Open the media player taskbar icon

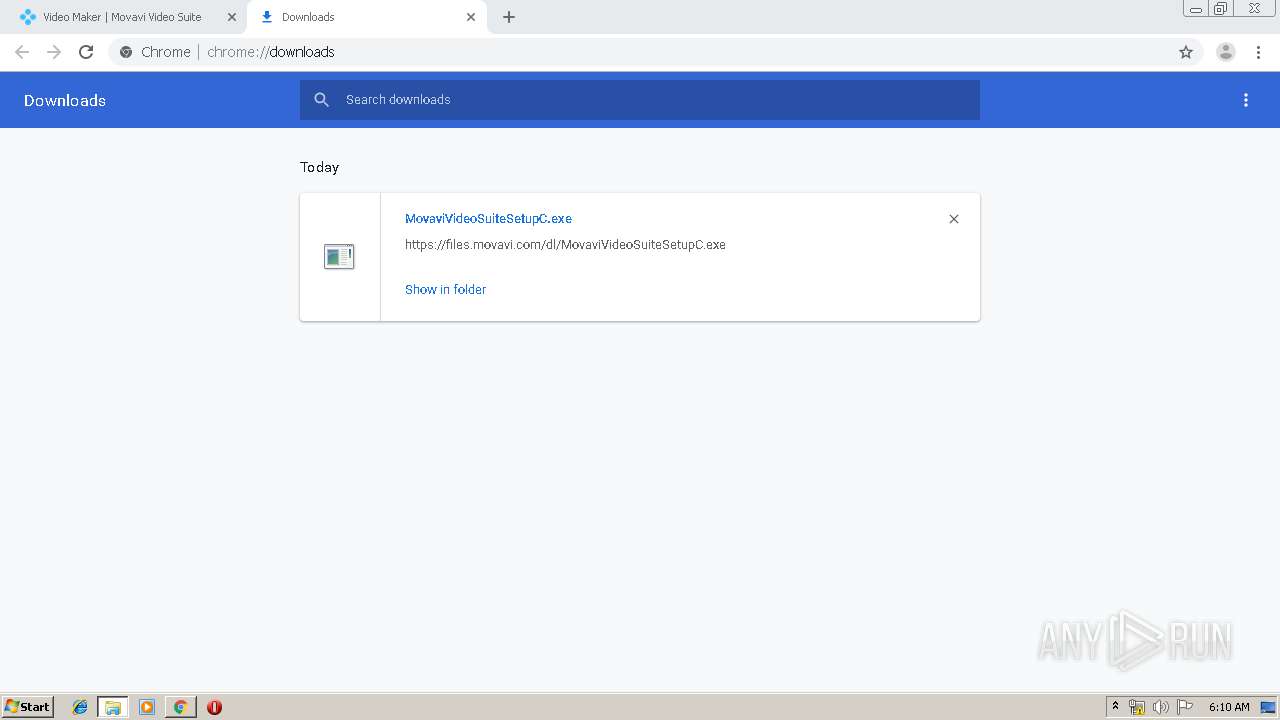[147, 707]
